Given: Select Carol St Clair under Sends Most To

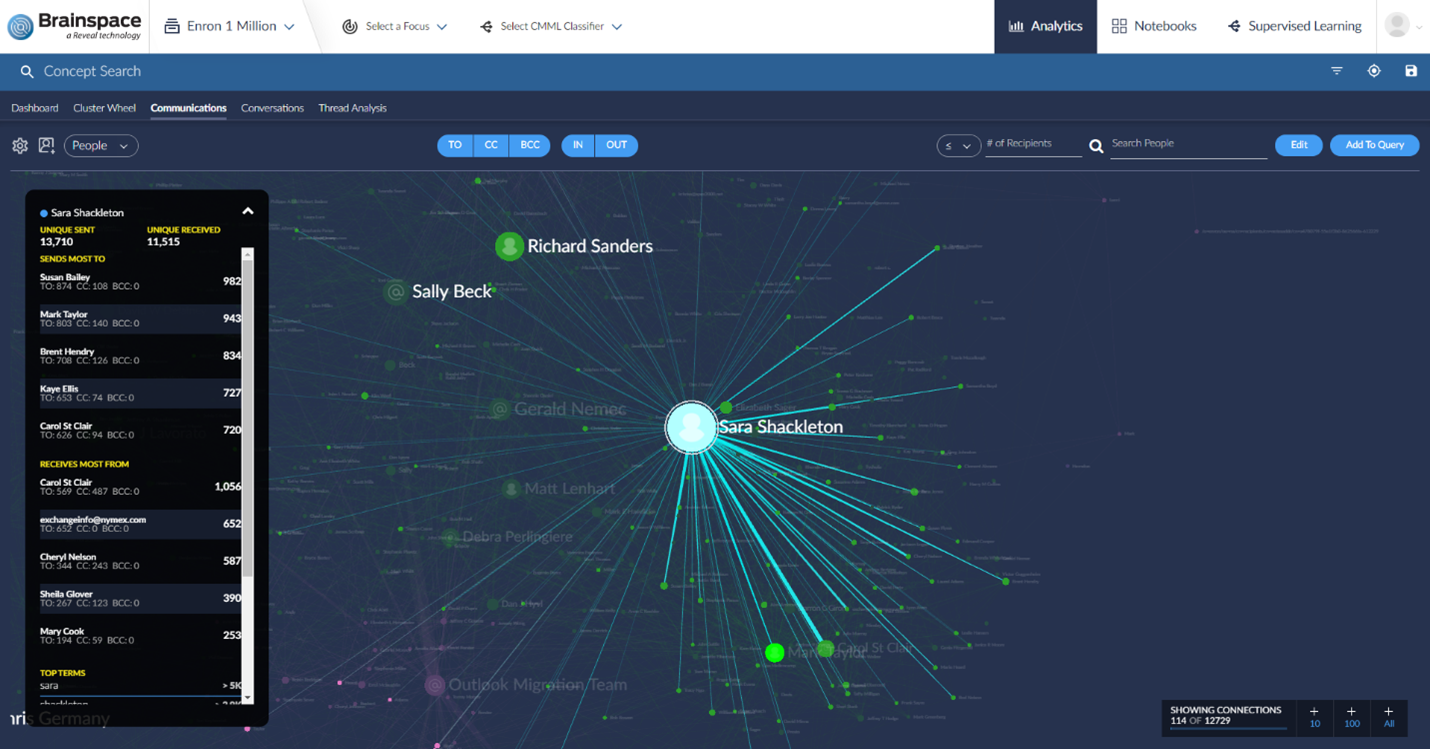Looking at the screenshot, I should click(x=140, y=430).
